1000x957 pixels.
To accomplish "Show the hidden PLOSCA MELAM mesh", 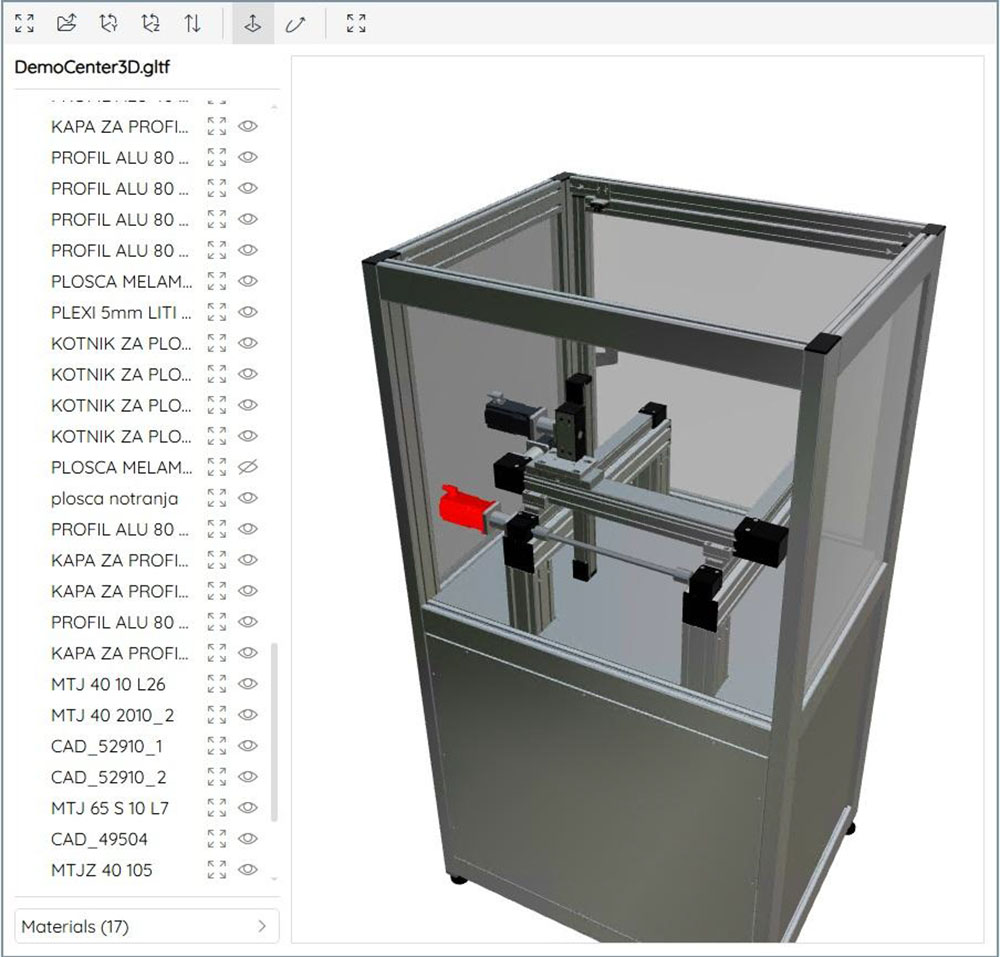I will point(248,467).
